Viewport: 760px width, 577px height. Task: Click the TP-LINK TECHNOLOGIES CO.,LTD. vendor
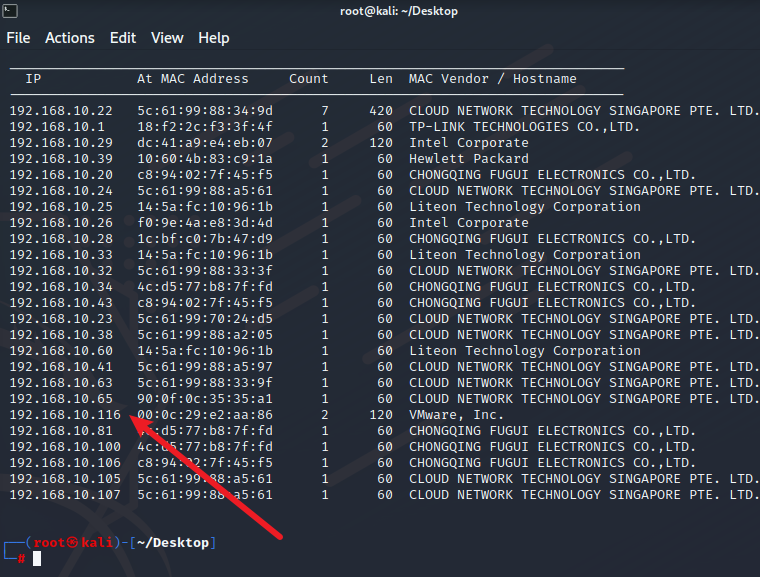point(524,127)
